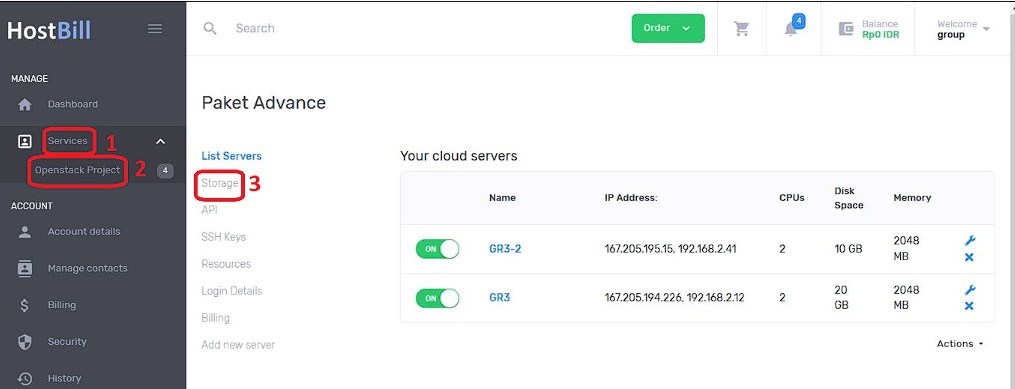This screenshot has height=389, width=1015.
Task: Open the GR3 server link
Action: point(500,298)
